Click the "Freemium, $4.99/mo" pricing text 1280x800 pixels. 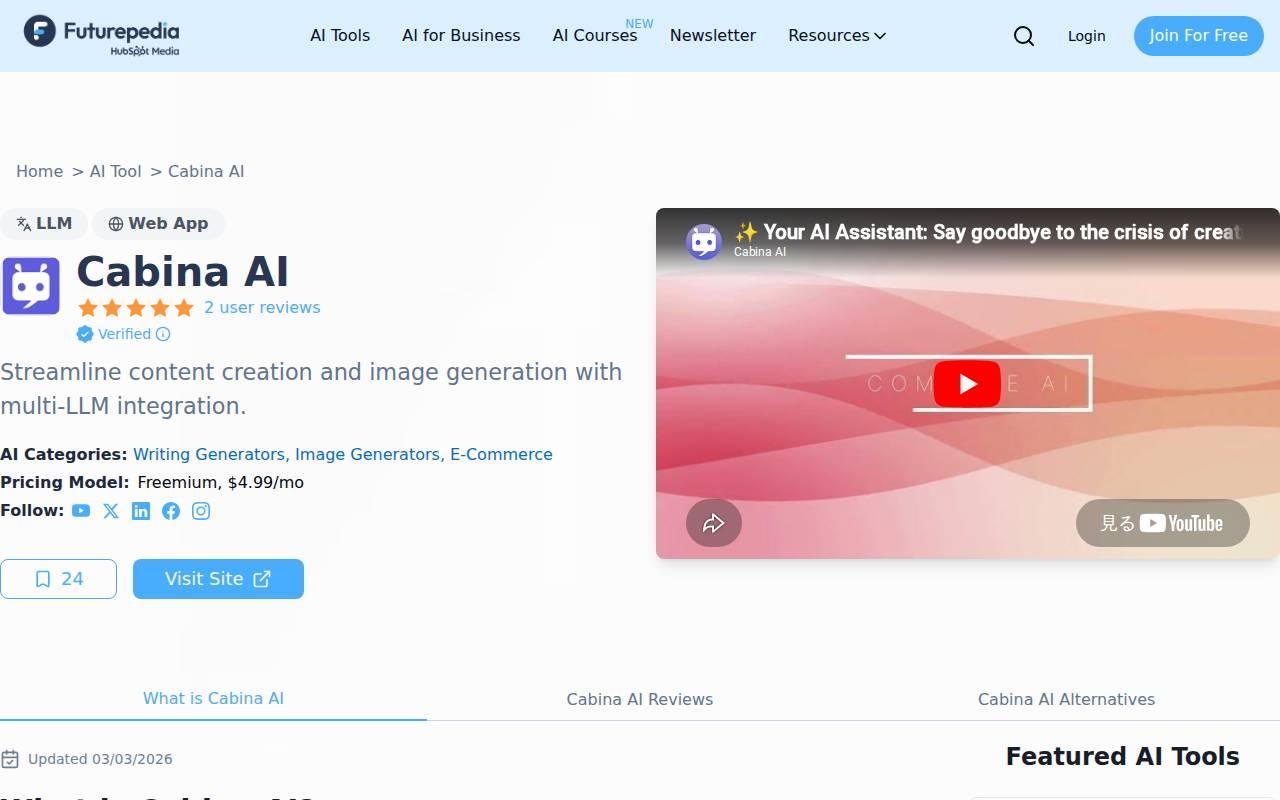[220, 482]
